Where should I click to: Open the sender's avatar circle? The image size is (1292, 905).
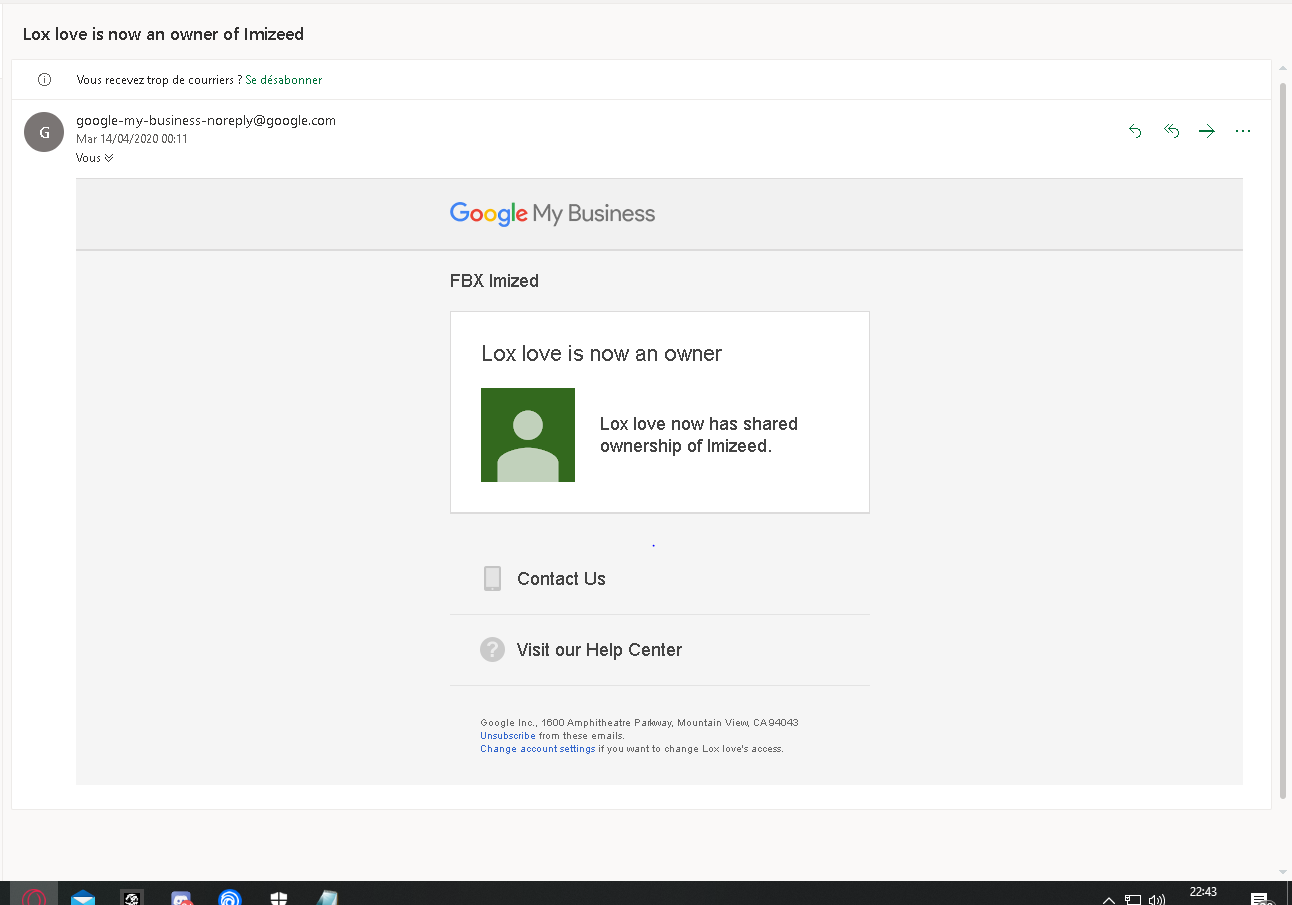(43, 131)
